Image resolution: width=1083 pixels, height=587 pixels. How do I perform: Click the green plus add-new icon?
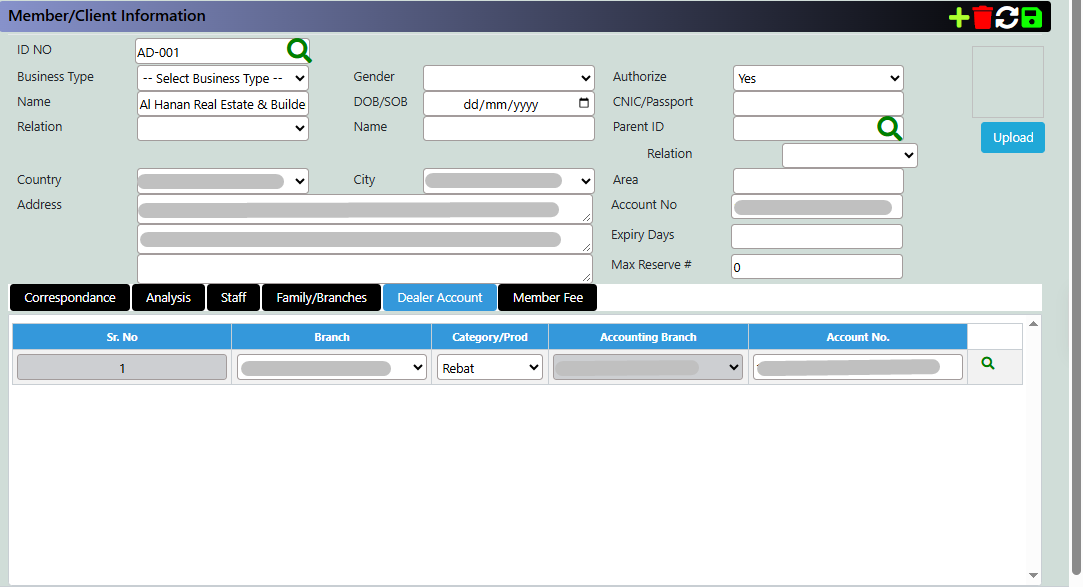click(959, 17)
